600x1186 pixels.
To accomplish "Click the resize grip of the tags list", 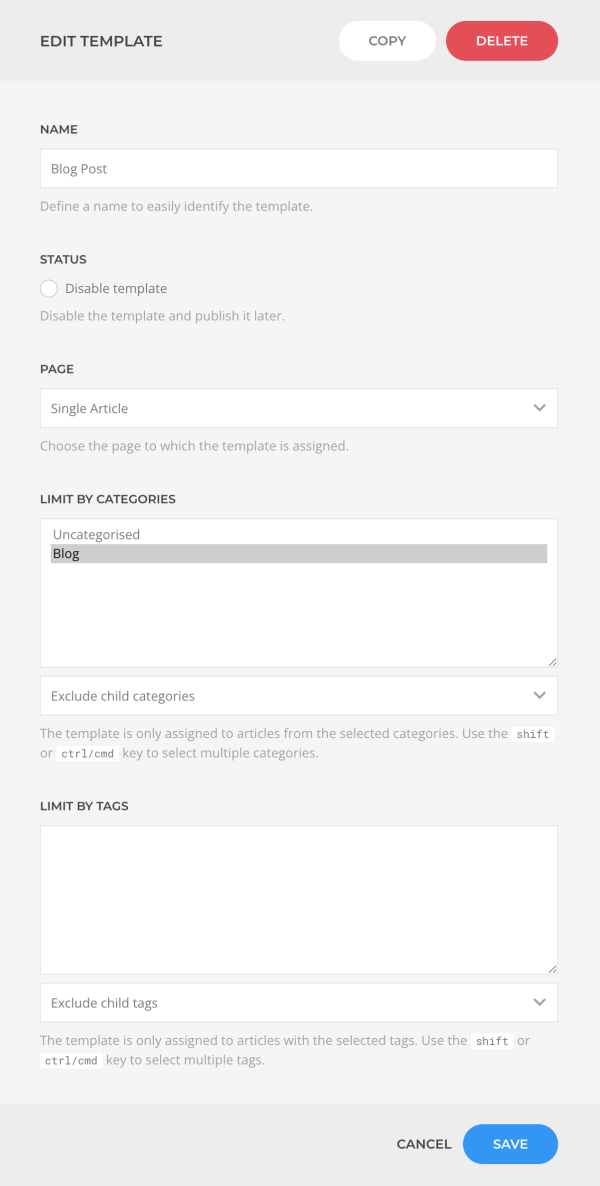I will [x=552, y=968].
